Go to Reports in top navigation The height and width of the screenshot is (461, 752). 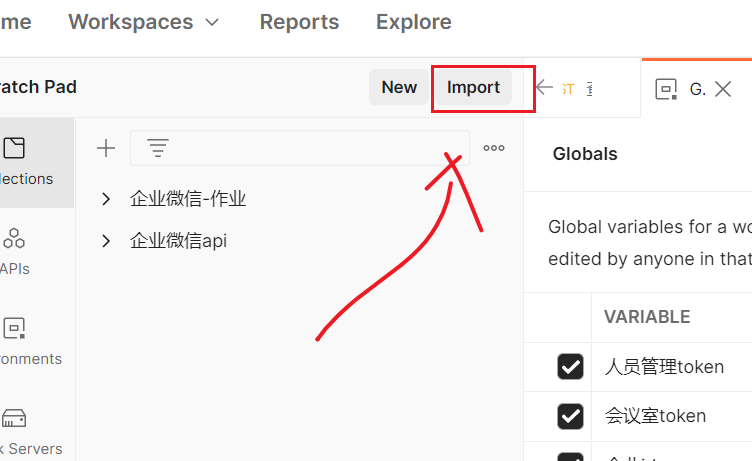[x=299, y=22]
